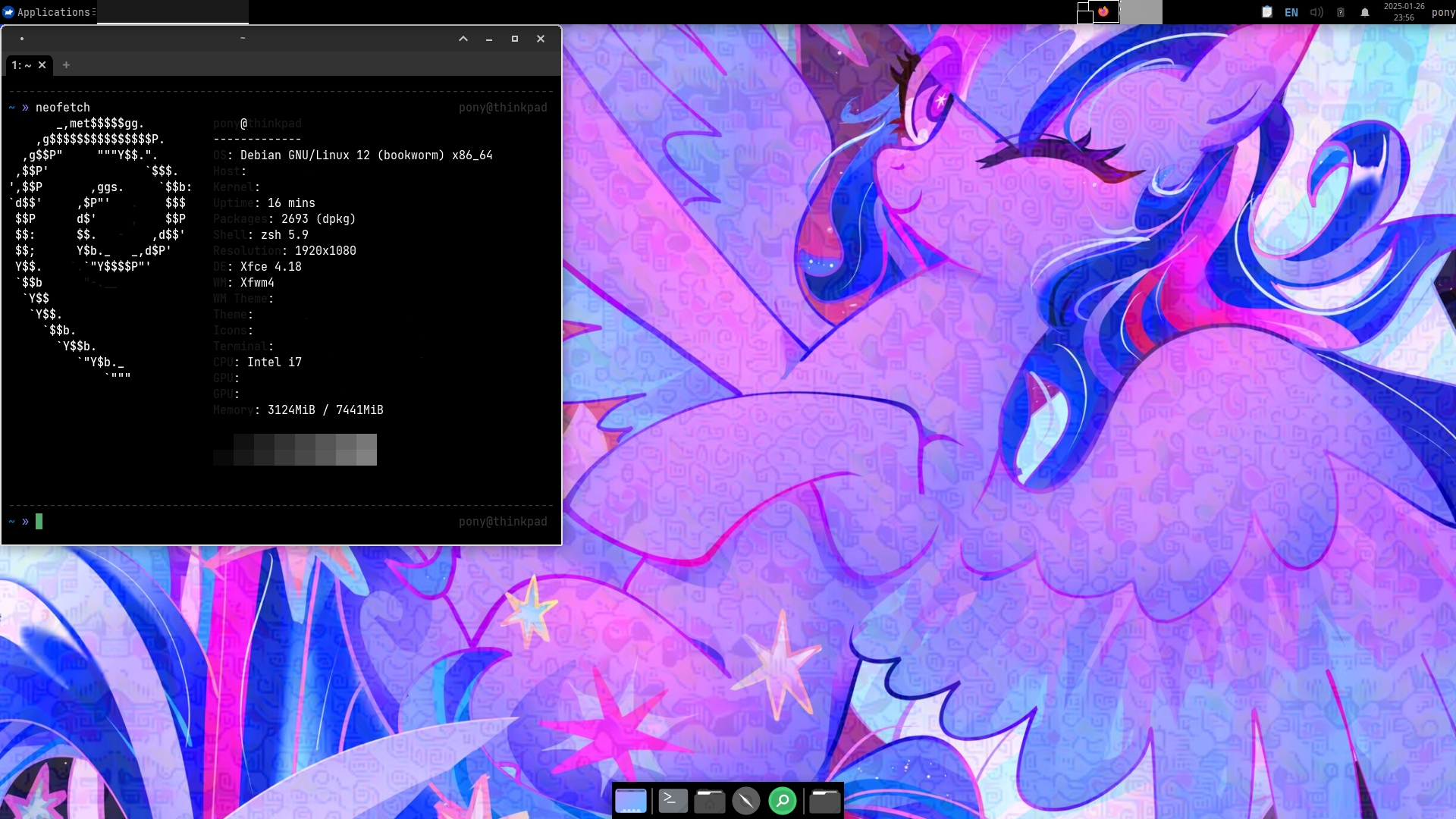Viewport: 1456px width, 819px height.
Task: Add a new terminal tab with plus
Action: [66, 65]
